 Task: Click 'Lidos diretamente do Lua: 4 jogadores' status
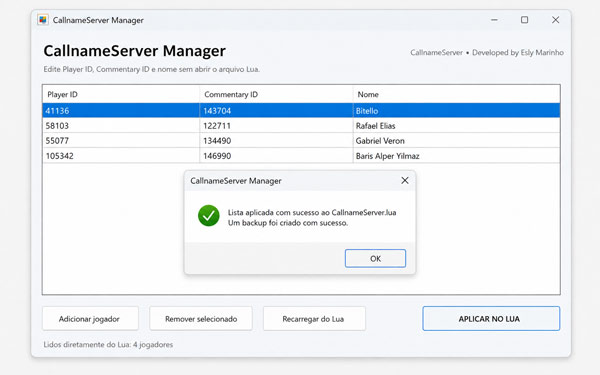(x=108, y=344)
